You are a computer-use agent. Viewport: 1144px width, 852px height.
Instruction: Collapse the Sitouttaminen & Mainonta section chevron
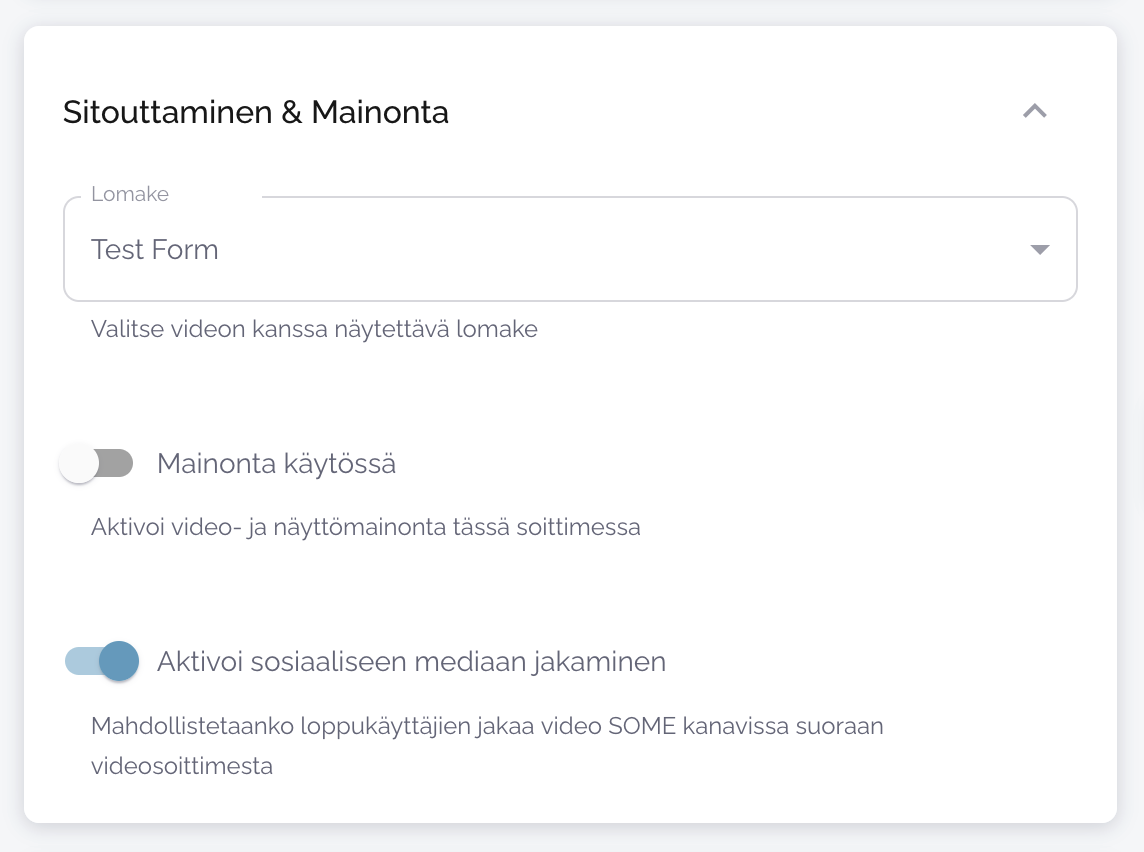1034,112
